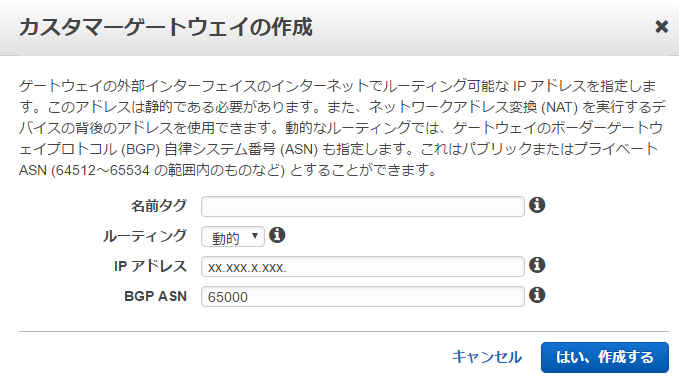Show info icon beside BGP ASN field
This screenshot has width=679, height=380.
pos(537,295)
